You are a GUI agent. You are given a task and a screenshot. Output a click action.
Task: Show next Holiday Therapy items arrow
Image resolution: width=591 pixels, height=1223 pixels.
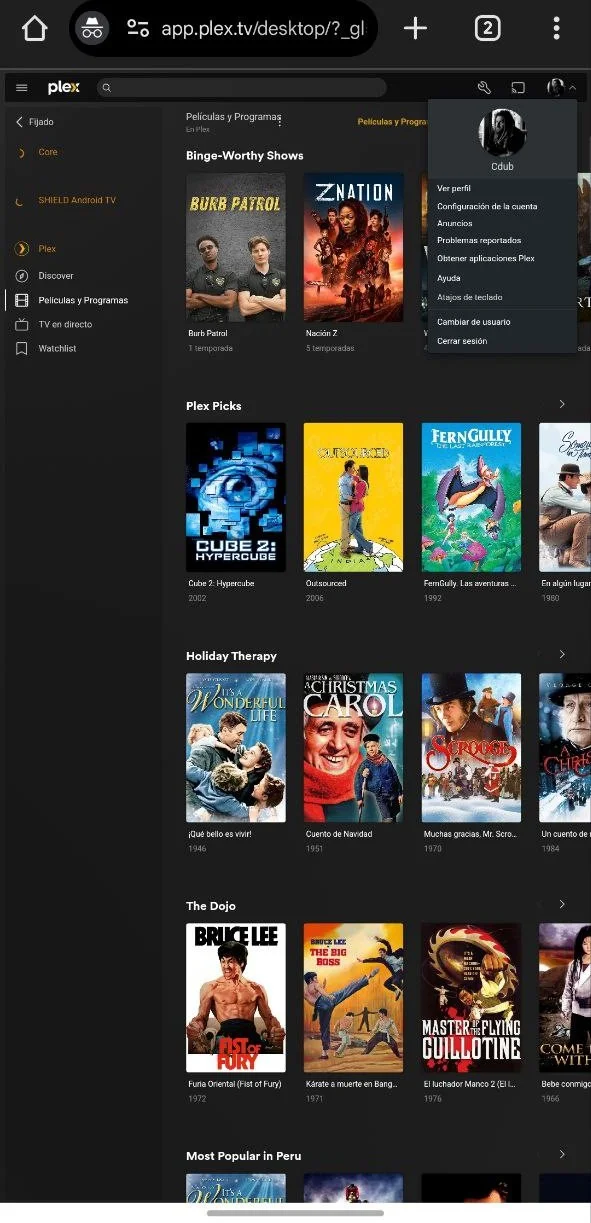coord(562,655)
